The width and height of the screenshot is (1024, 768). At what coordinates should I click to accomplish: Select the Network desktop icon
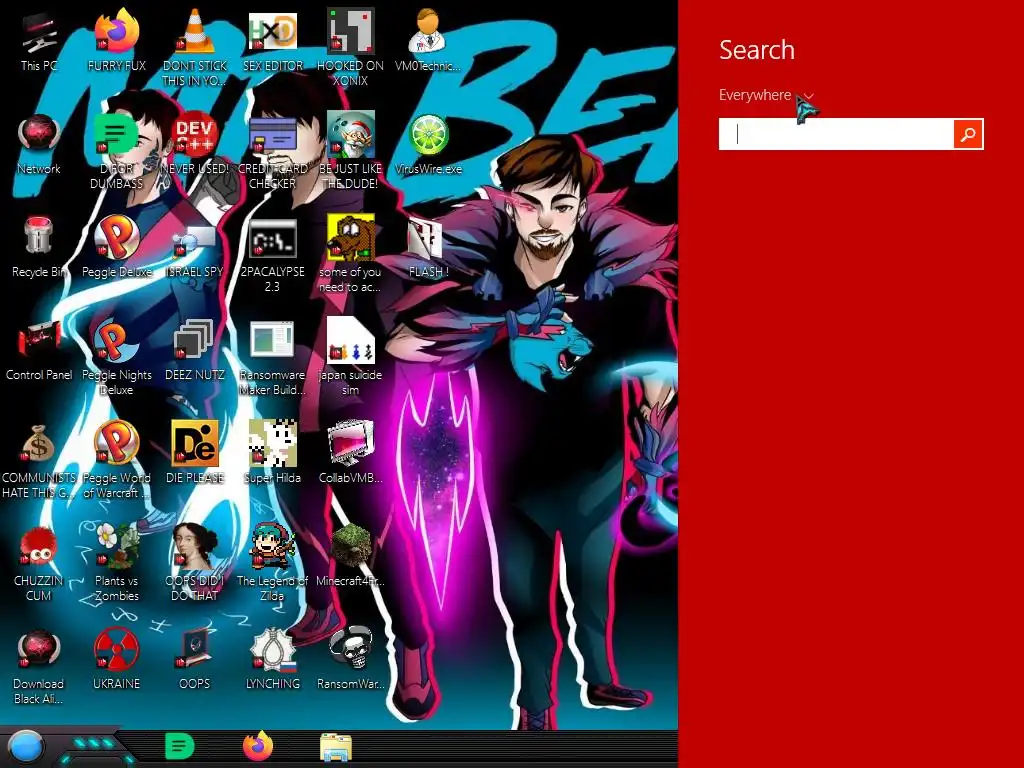39,136
